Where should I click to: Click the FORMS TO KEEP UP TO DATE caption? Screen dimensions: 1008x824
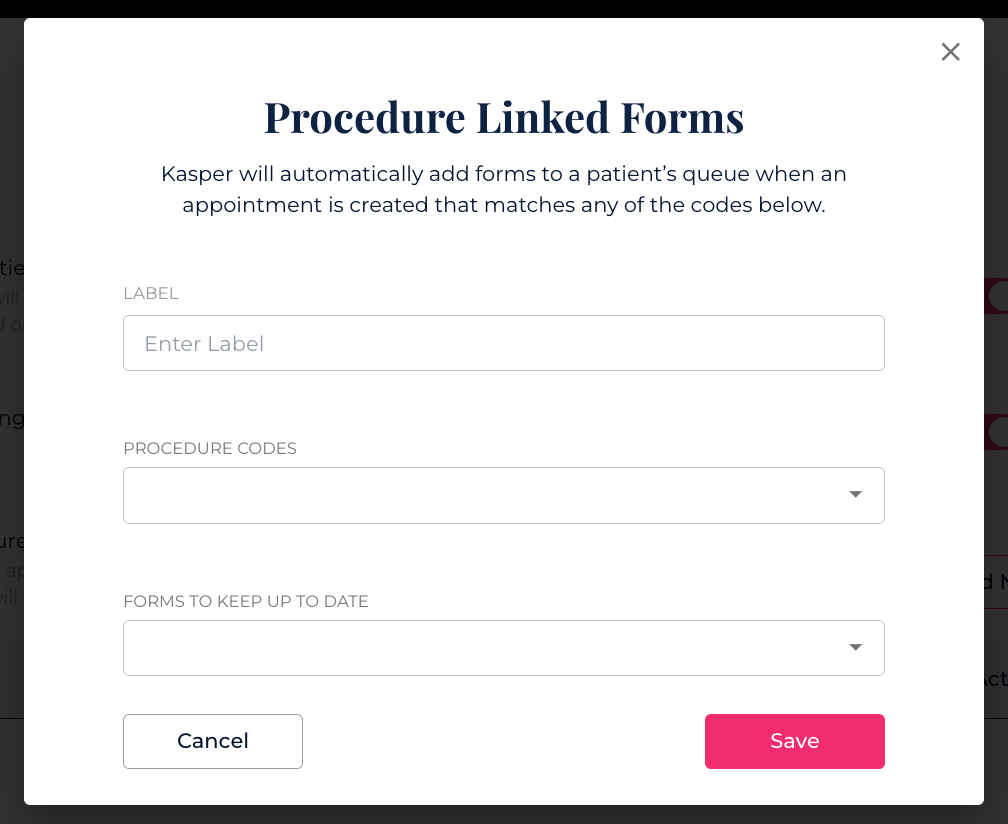[246, 601]
